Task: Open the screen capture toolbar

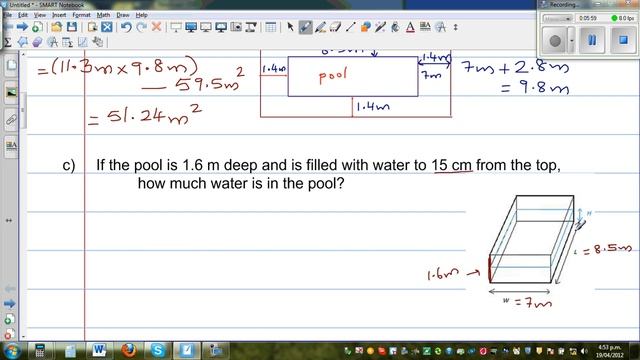Action: 236,27
